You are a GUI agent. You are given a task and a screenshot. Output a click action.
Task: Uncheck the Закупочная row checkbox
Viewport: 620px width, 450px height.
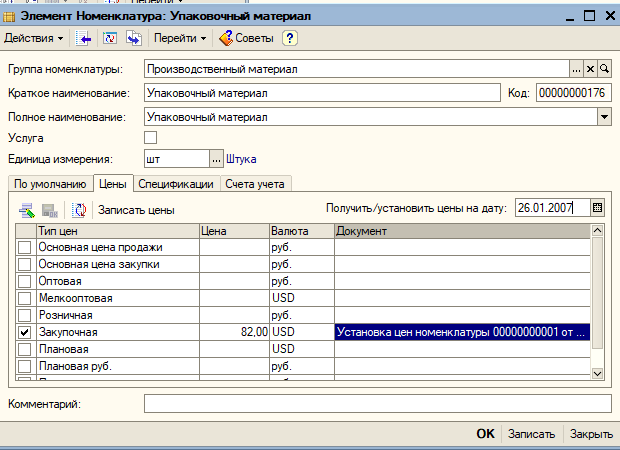coord(25,333)
